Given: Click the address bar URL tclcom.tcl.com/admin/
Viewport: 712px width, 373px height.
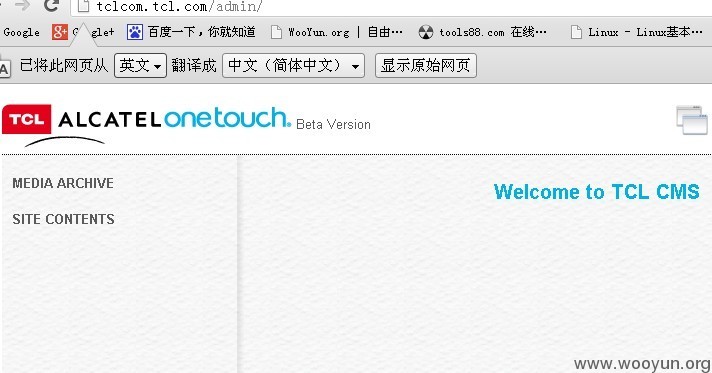Looking at the screenshot, I should click(x=179, y=6).
